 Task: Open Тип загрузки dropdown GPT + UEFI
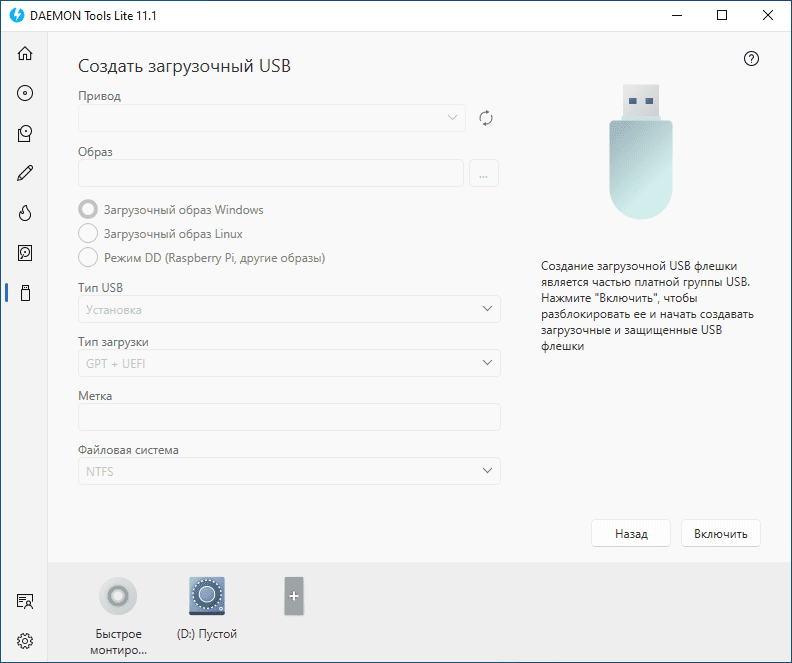tap(289, 363)
